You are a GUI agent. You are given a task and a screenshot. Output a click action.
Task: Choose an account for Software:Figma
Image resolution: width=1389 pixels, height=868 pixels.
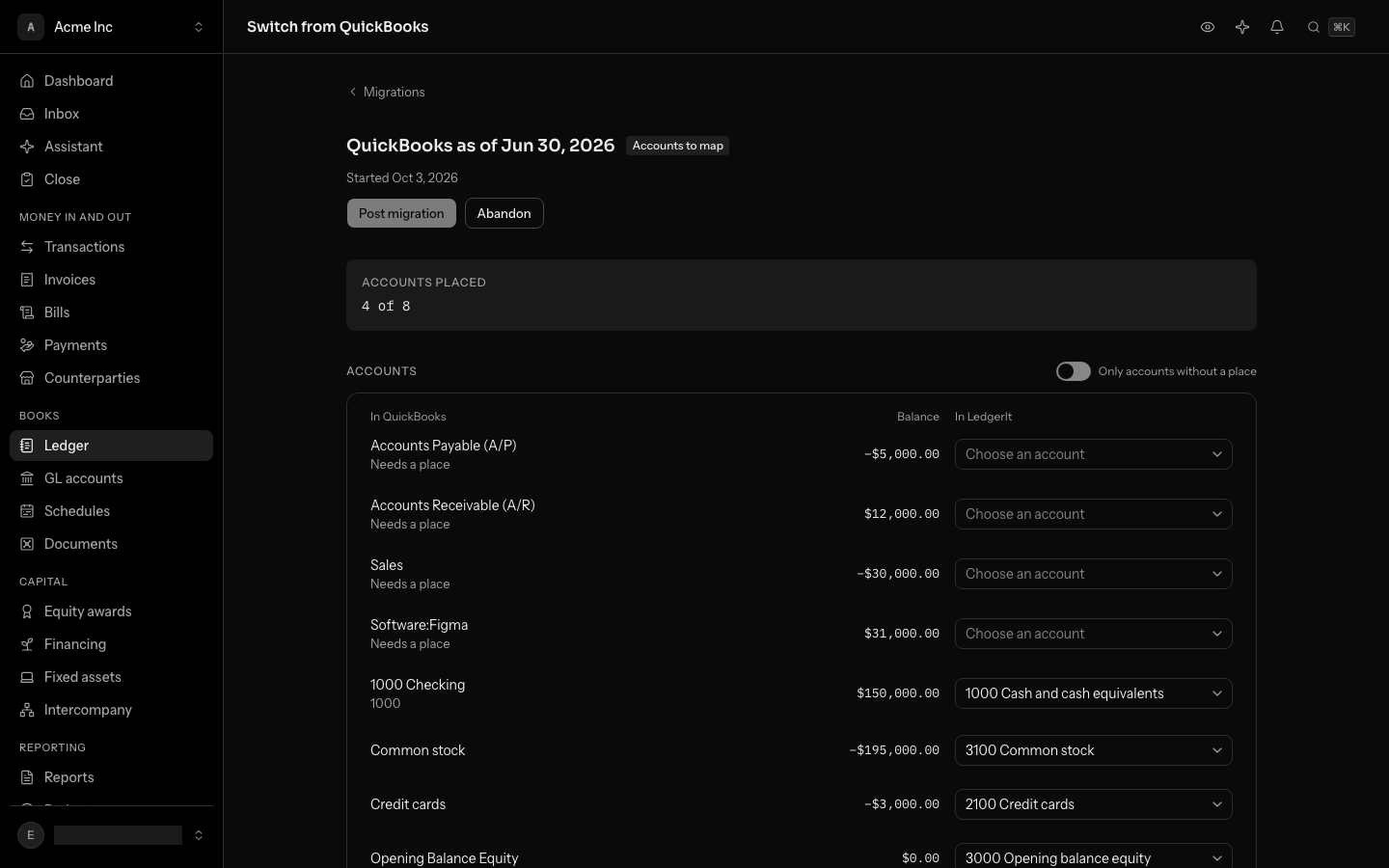tap(1093, 634)
